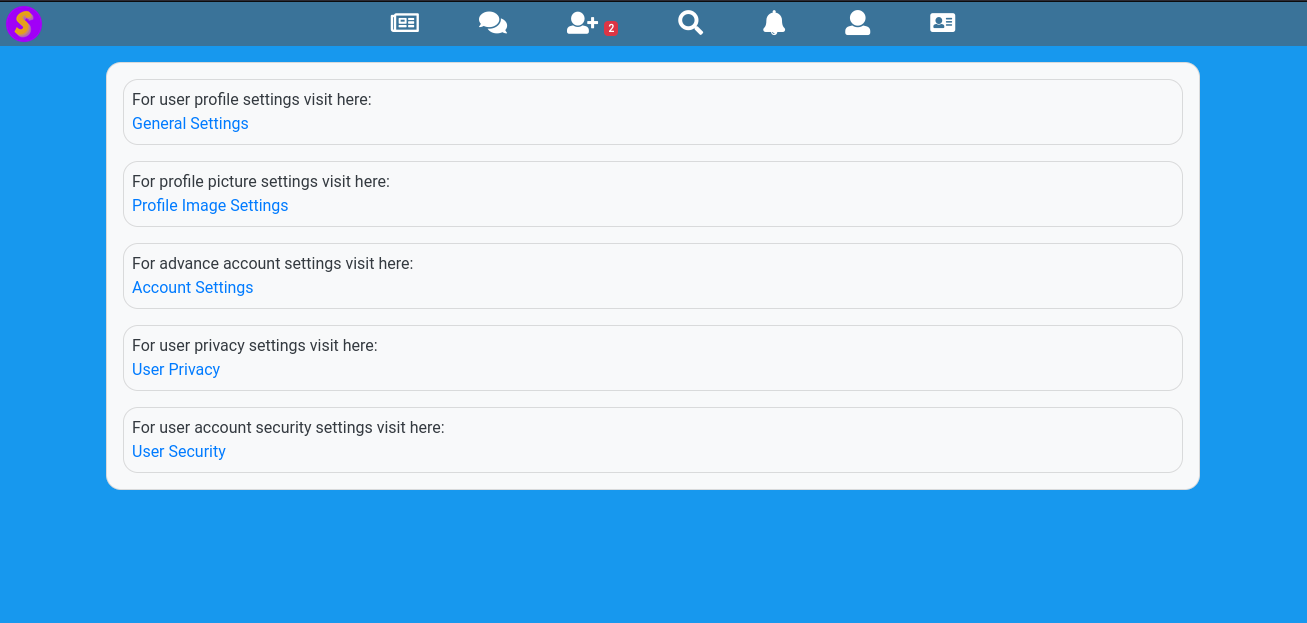Click text 'For advance account settings visit here:'
This screenshot has width=1307, height=623.
[273, 264]
